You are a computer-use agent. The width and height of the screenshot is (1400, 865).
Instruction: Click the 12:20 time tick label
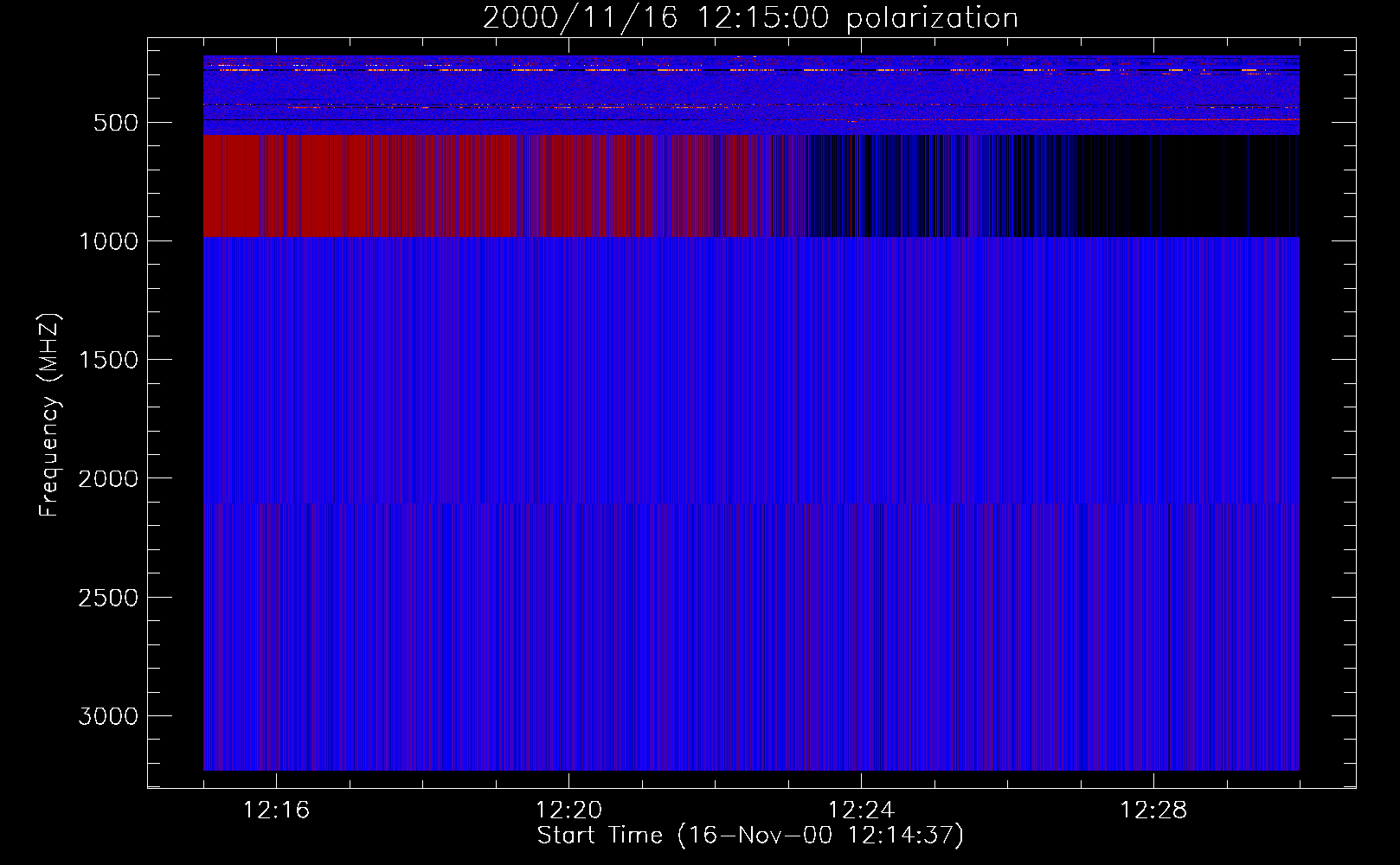point(568,811)
